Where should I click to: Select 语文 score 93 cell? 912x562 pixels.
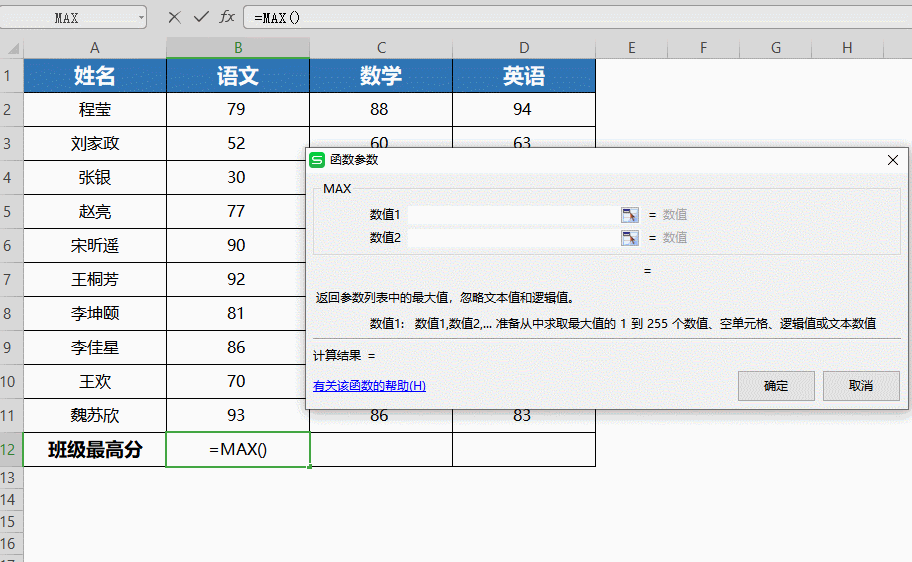click(238, 415)
